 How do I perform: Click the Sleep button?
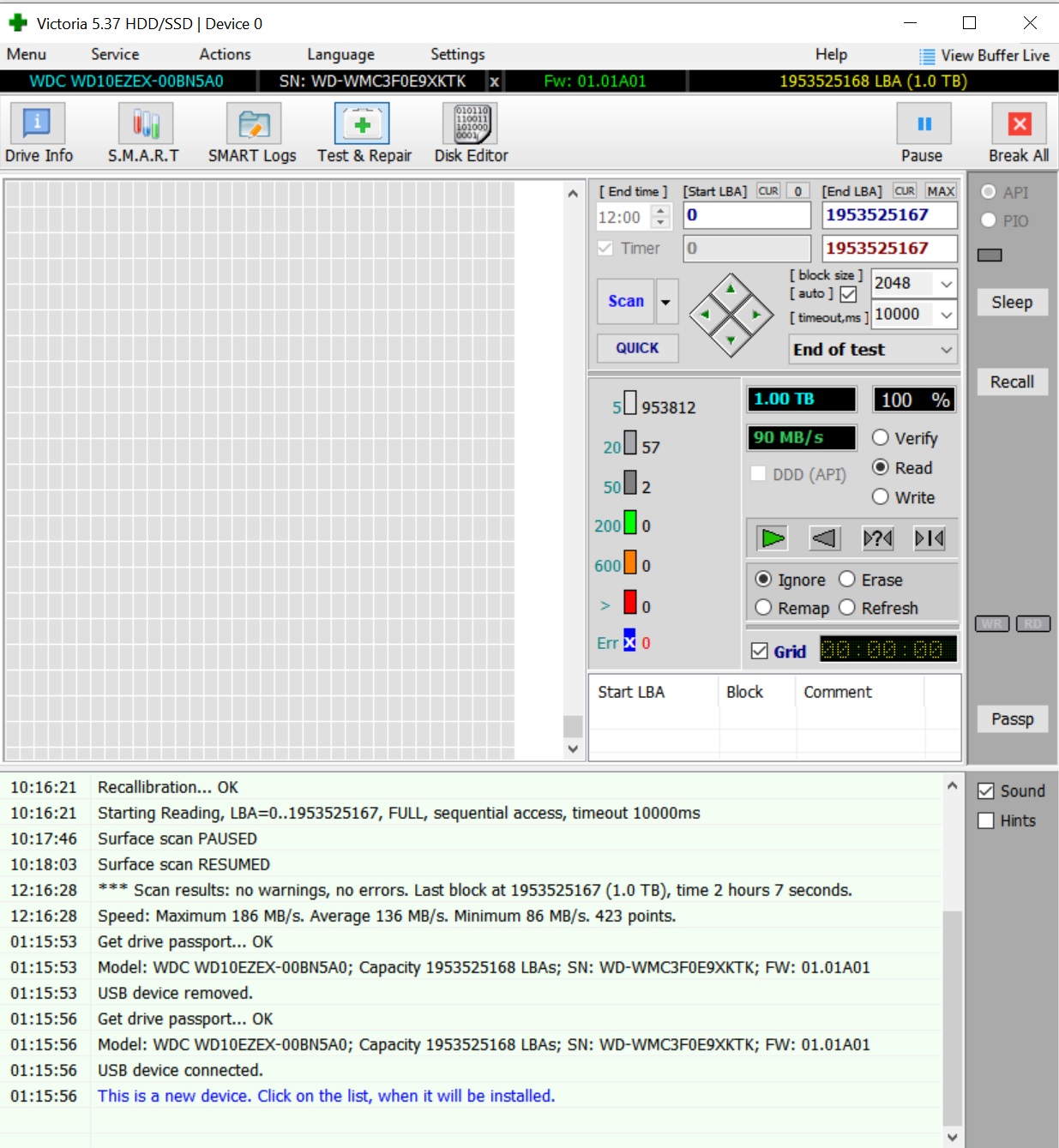[x=1012, y=302]
